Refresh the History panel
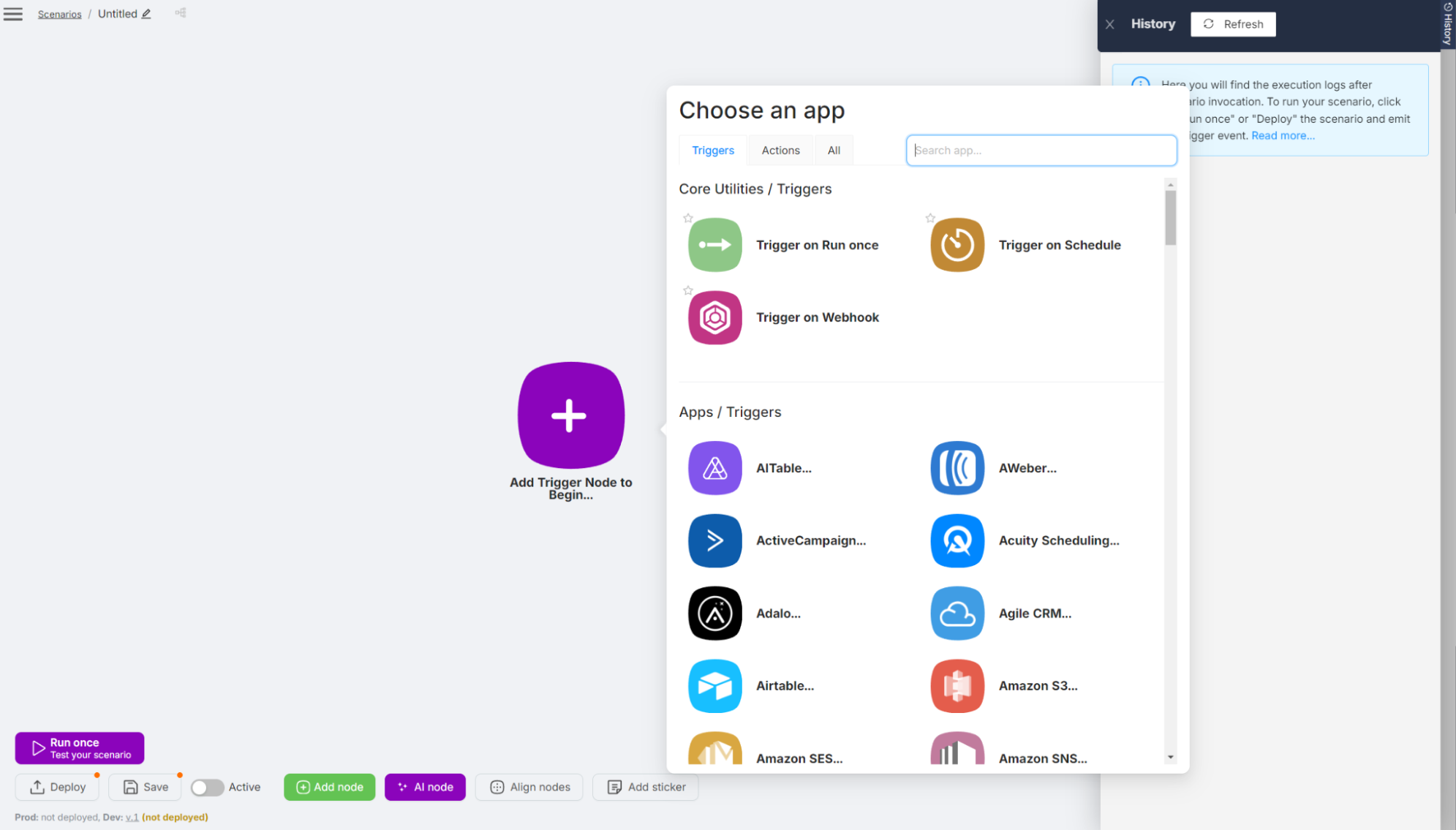Viewport: 1456px width, 830px height. pyautogui.click(x=1233, y=24)
